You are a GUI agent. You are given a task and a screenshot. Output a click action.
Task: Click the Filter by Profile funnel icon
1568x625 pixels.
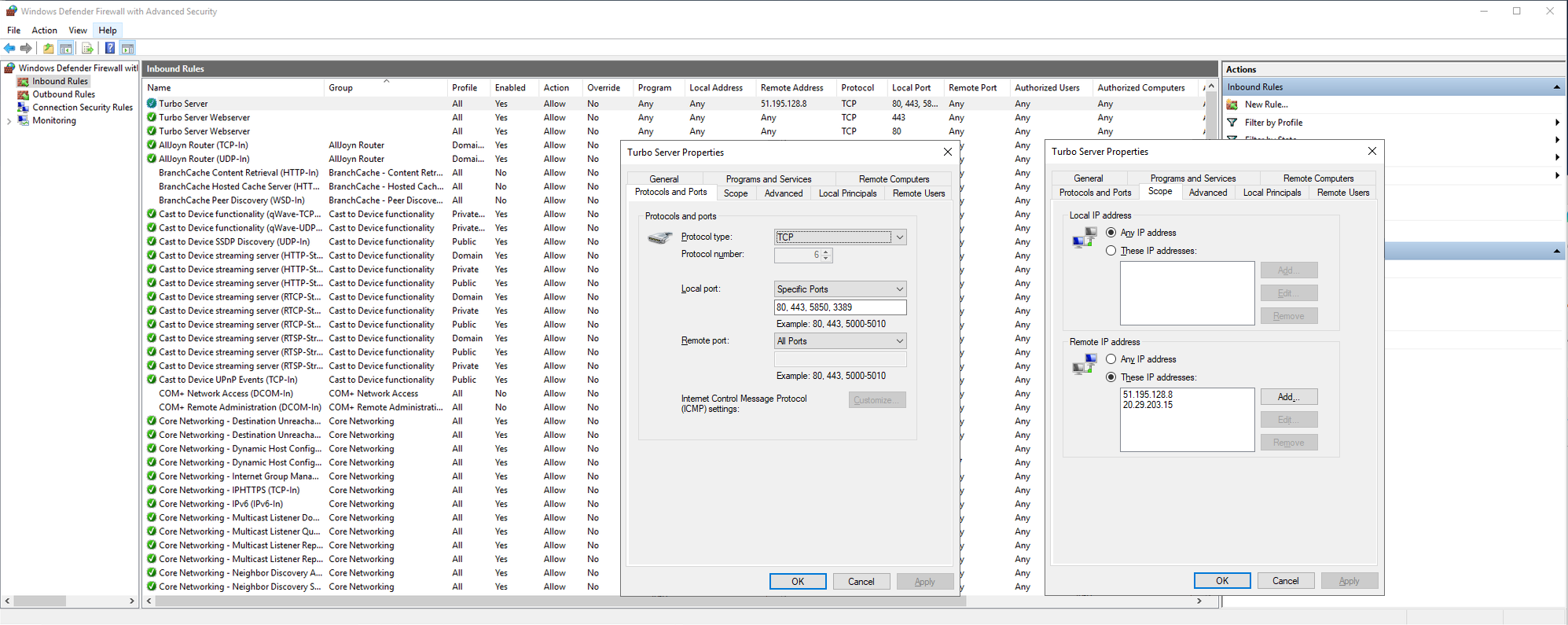[x=1232, y=123]
